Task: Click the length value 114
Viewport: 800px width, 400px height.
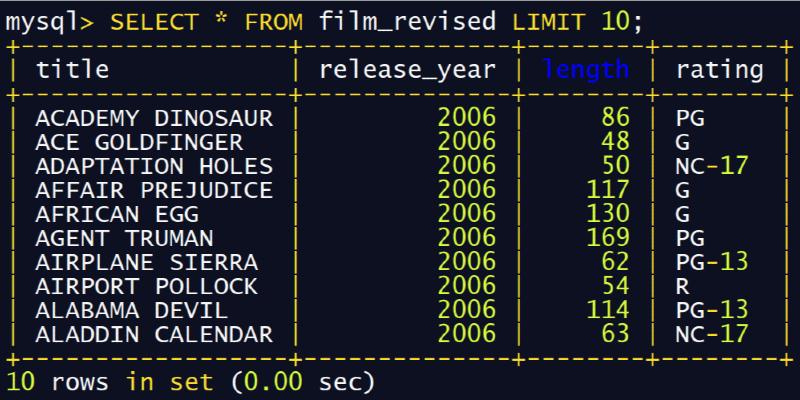Action: [608, 310]
